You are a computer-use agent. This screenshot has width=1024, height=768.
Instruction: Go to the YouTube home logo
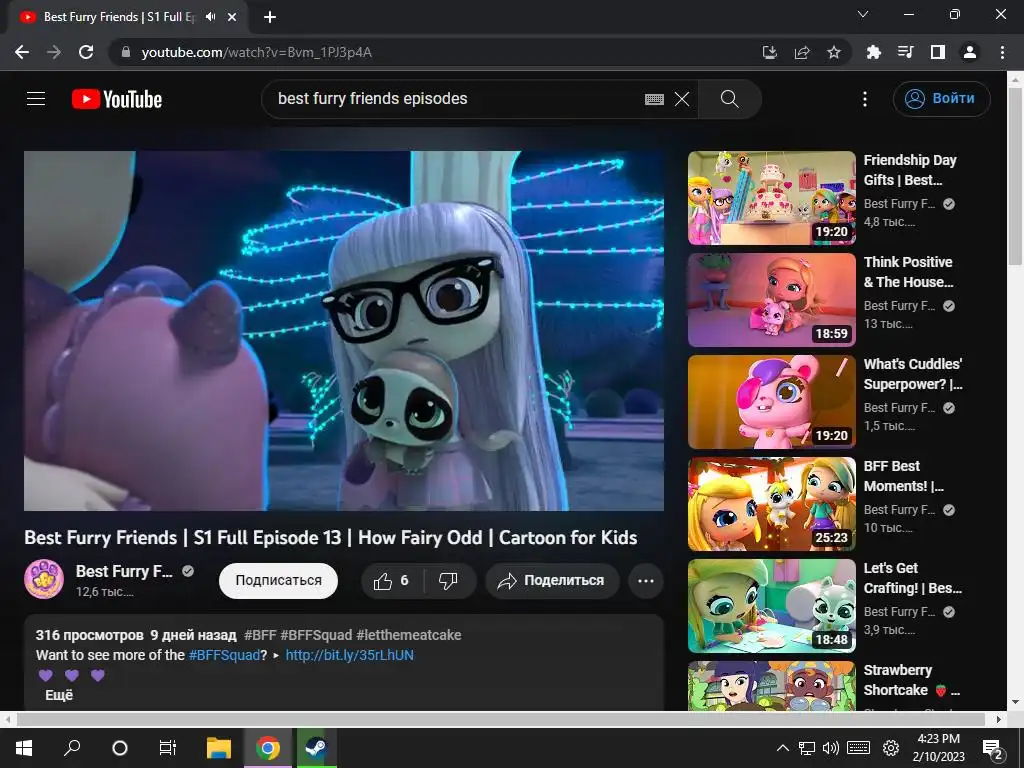pos(117,99)
